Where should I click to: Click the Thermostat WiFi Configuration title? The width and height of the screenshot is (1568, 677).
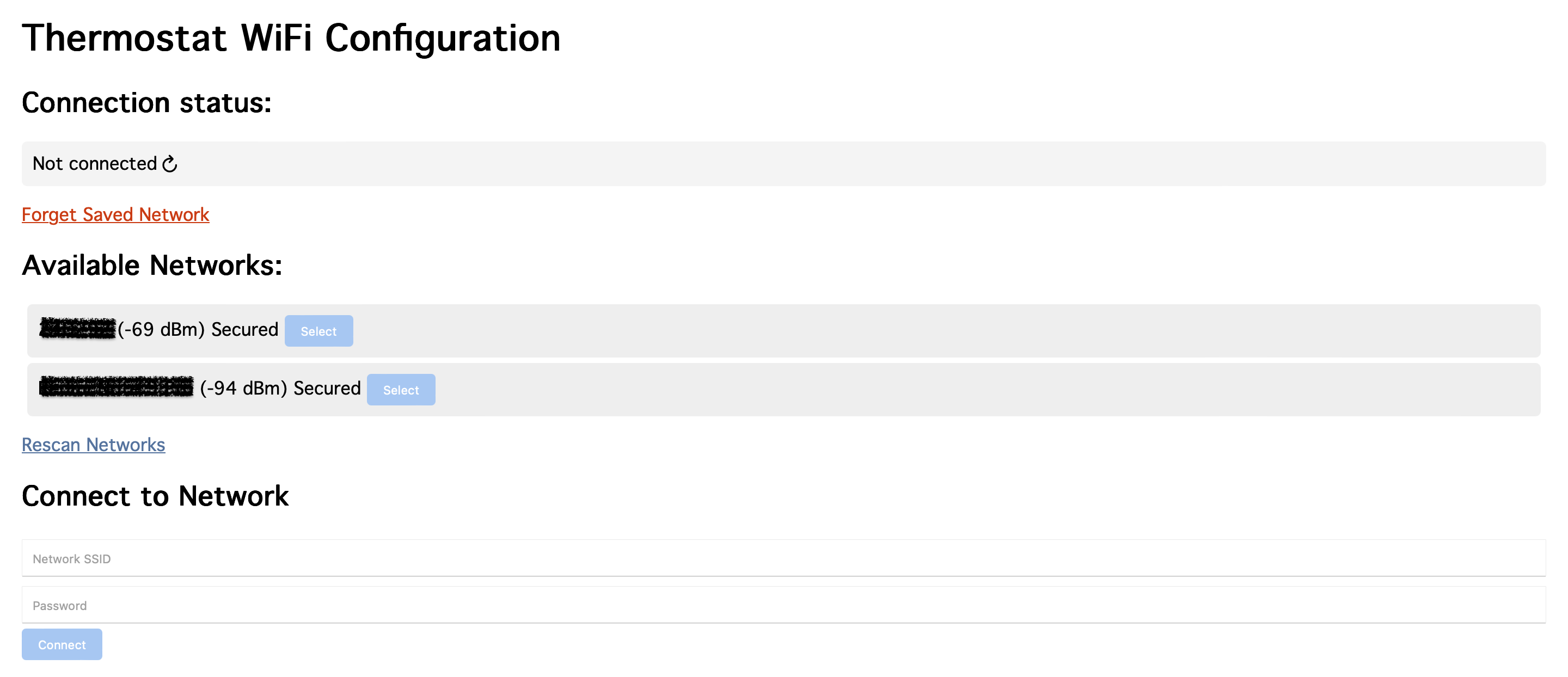pos(292,38)
